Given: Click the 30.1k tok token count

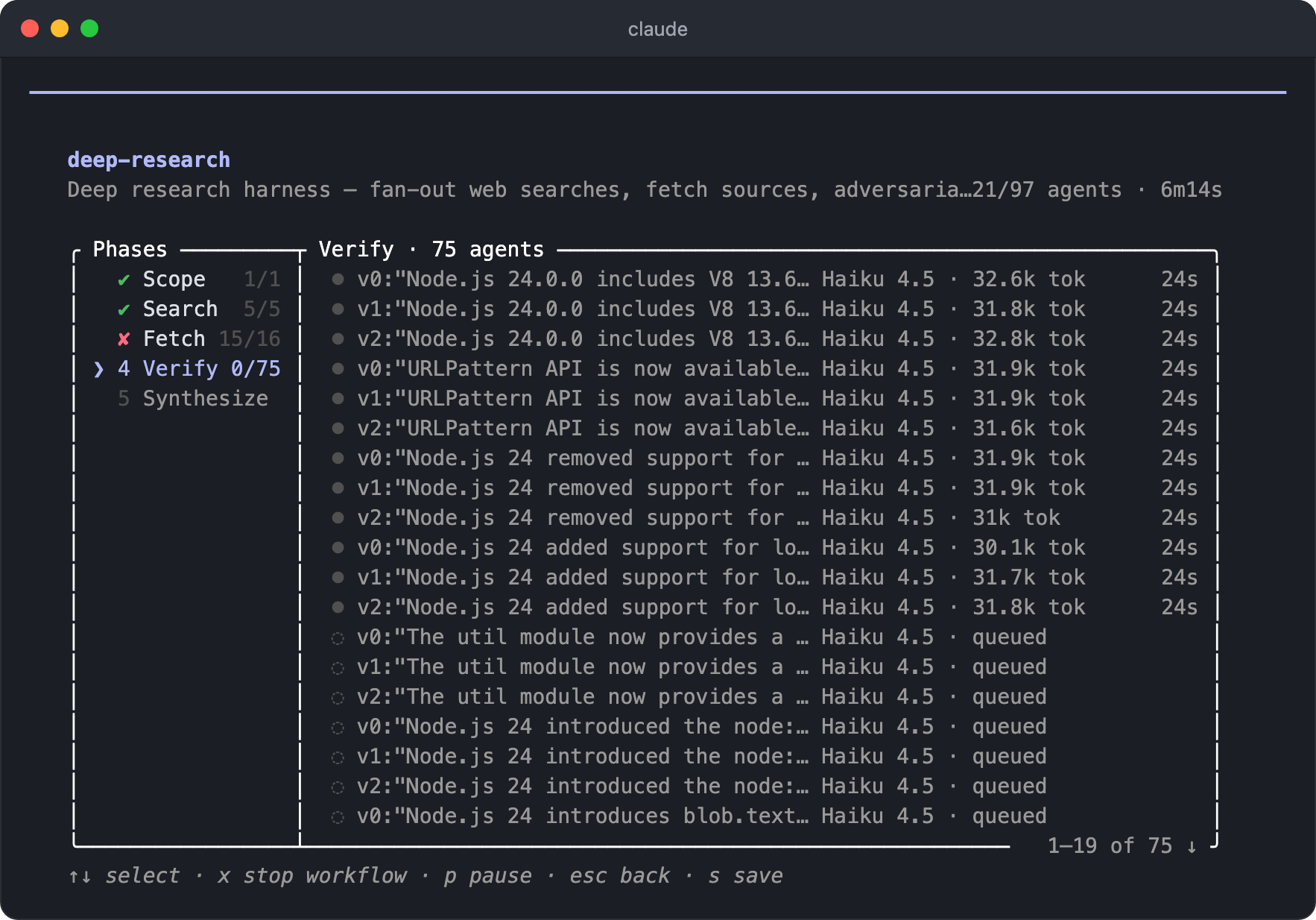Looking at the screenshot, I should click(1028, 547).
